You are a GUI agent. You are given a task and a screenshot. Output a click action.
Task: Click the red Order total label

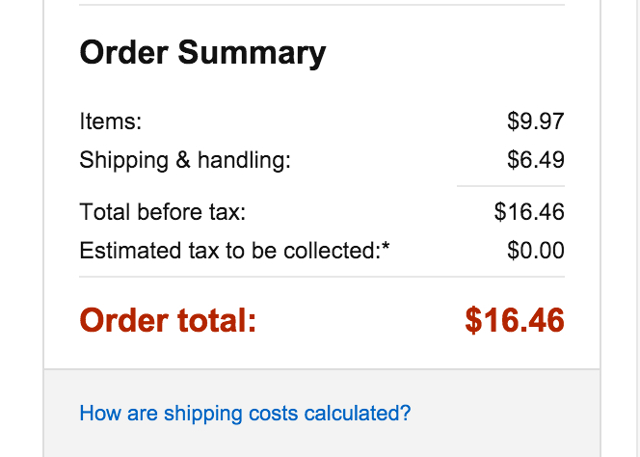(168, 320)
